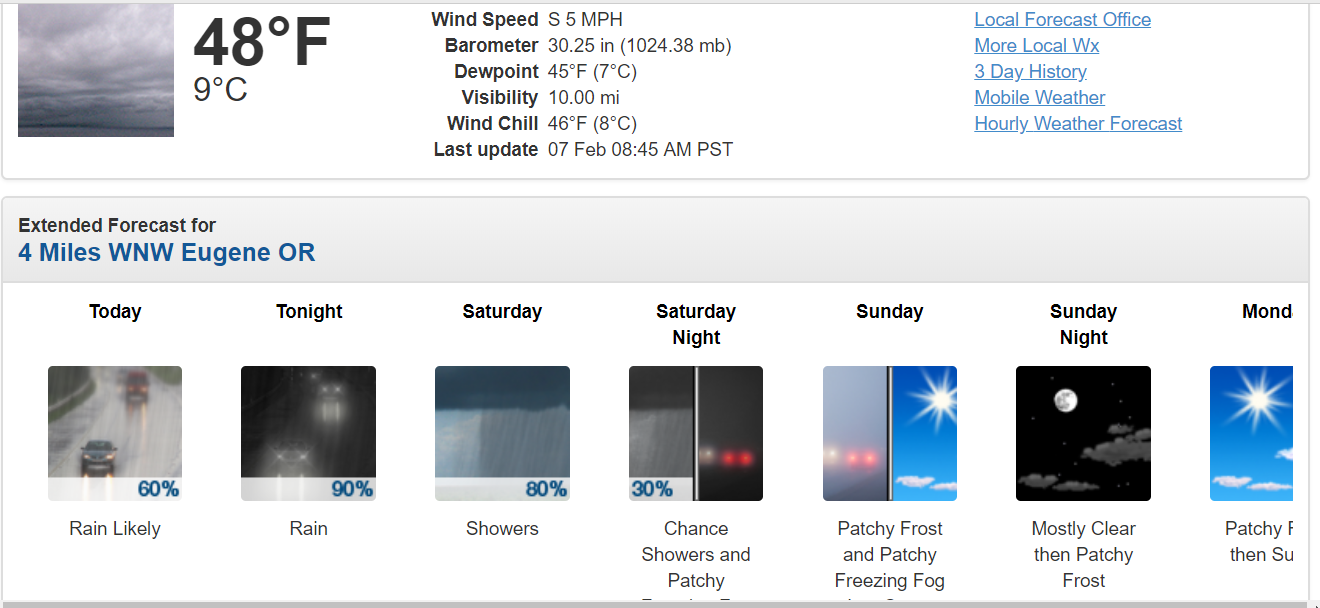The image size is (1320, 608).
Task: Click the Rain Likely description text
Action: pos(115,529)
